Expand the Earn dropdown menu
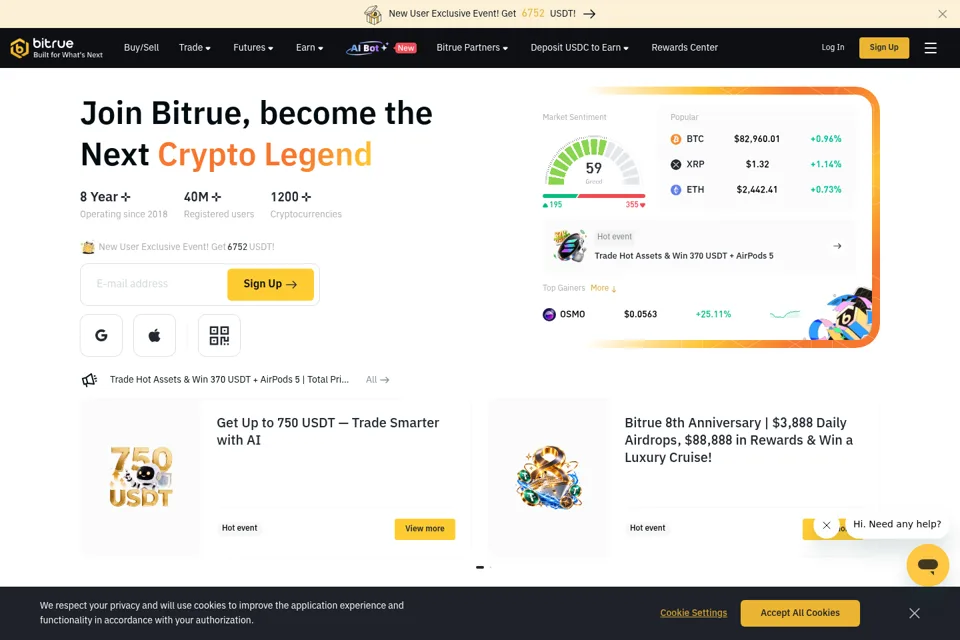The width and height of the screenshot is (960, 640). [x=309, y=48]
